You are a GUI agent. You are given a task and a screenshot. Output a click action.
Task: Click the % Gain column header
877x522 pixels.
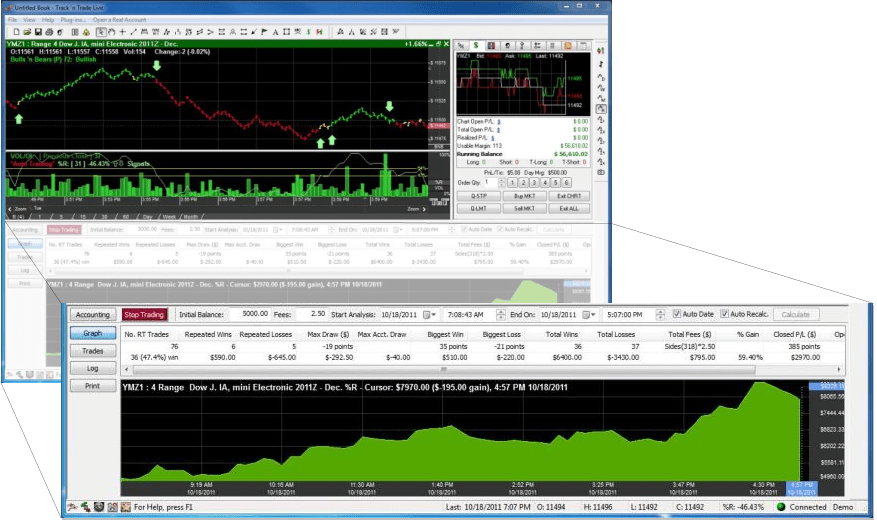tap(748, 334)
